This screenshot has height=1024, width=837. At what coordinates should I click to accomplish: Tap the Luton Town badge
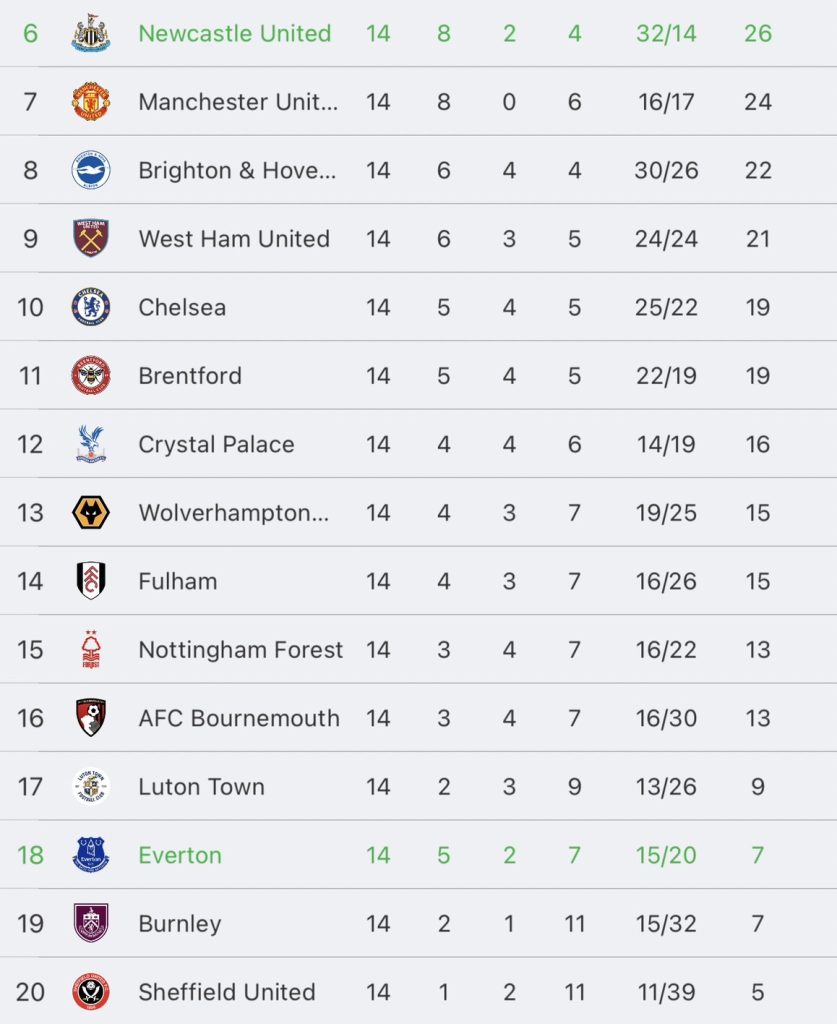coord(91,786)
